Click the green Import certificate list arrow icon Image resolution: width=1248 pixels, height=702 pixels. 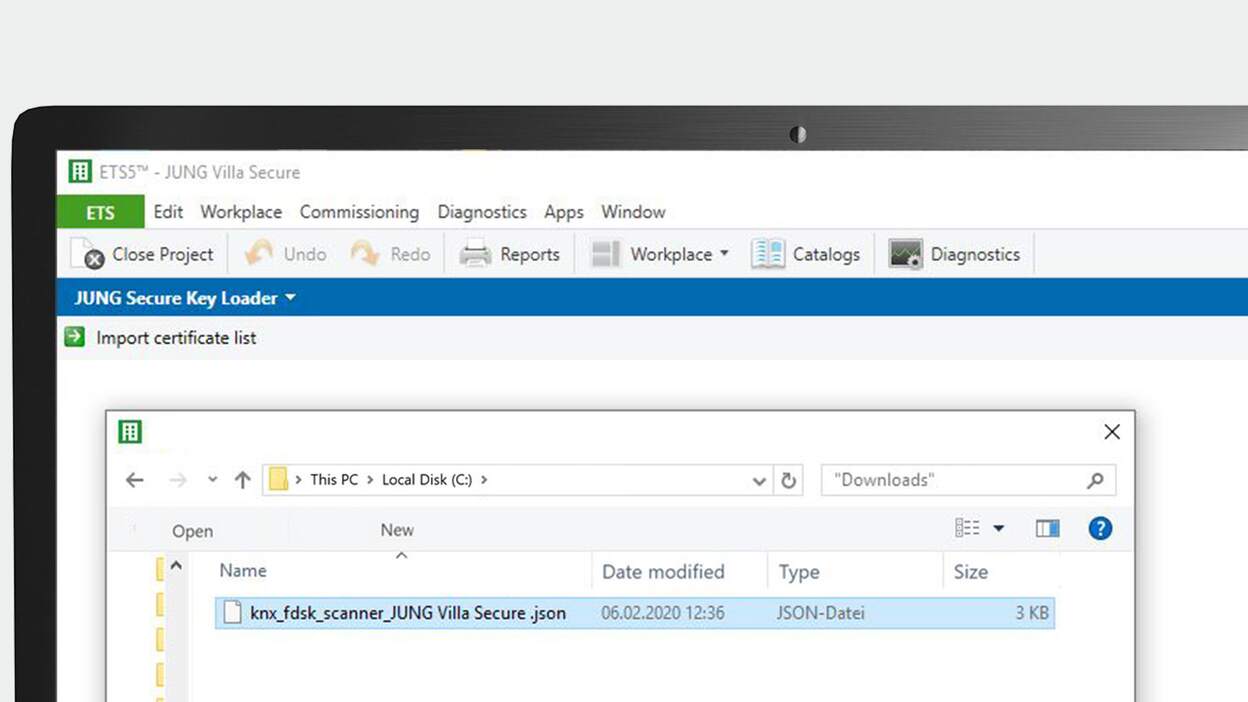pyautogui.click(x=73, y=337)
